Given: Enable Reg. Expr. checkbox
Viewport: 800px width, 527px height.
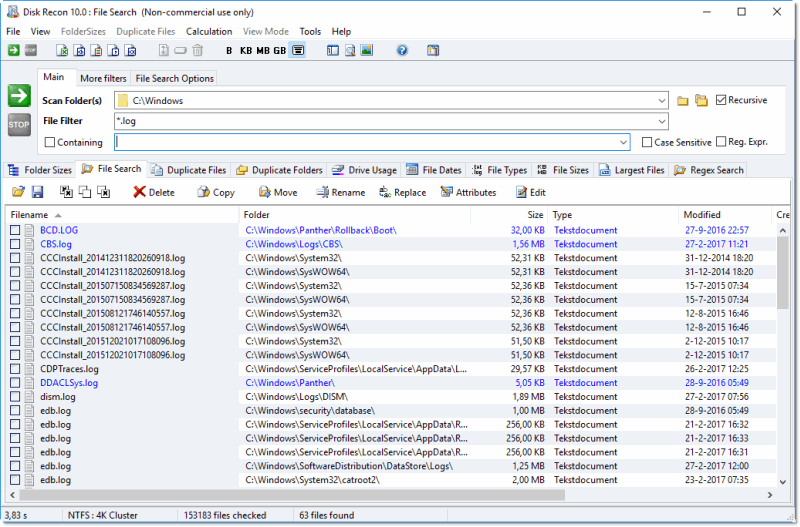Looking at the screenshot, I should (x=721, y=142).
